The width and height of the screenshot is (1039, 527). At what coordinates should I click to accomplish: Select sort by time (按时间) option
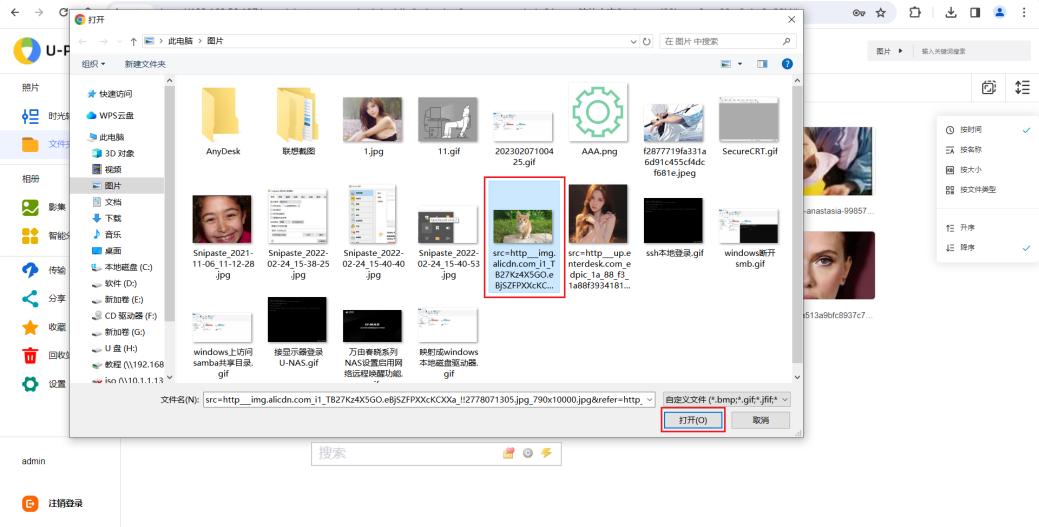tap(970, 130)
